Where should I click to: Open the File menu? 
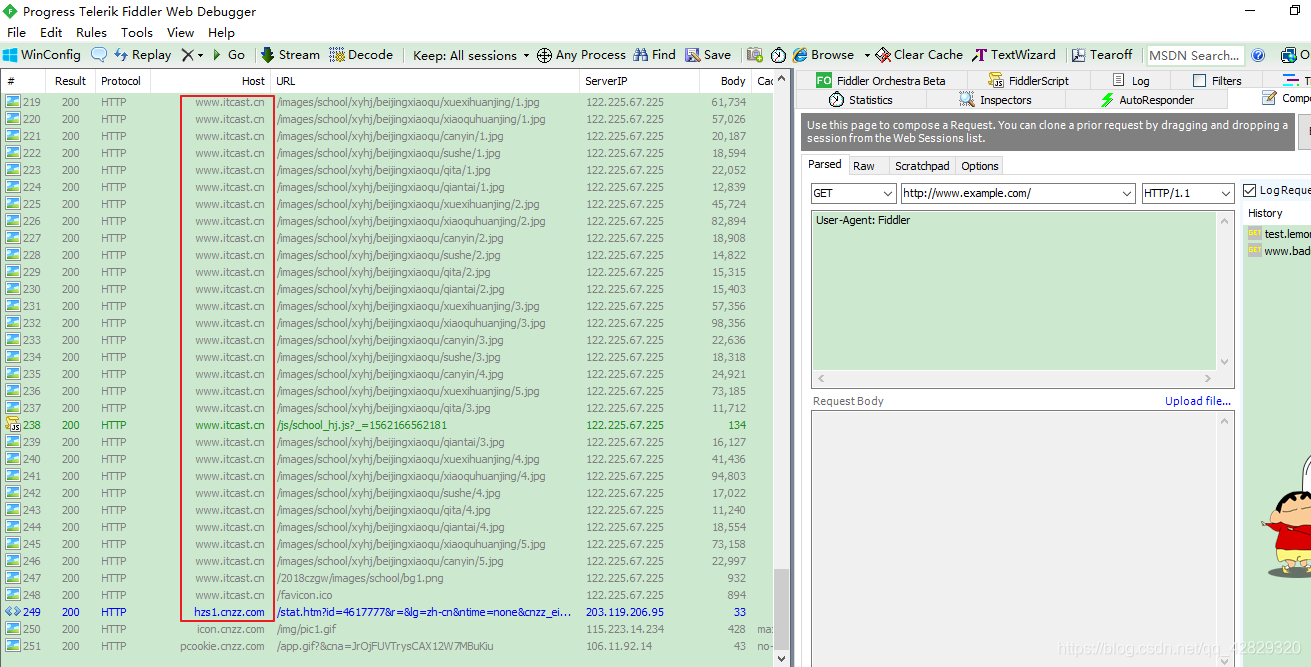16,33
